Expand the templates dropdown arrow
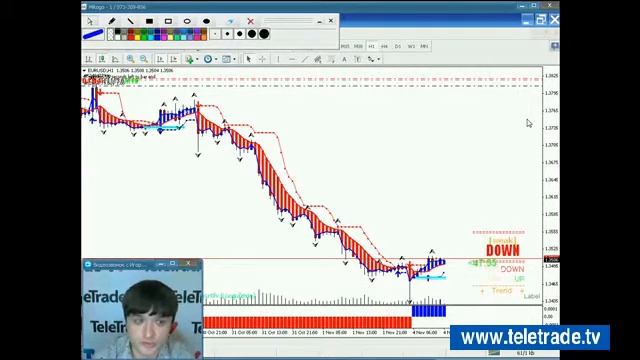This screenshot has width=640, height=360. point(234,60)
